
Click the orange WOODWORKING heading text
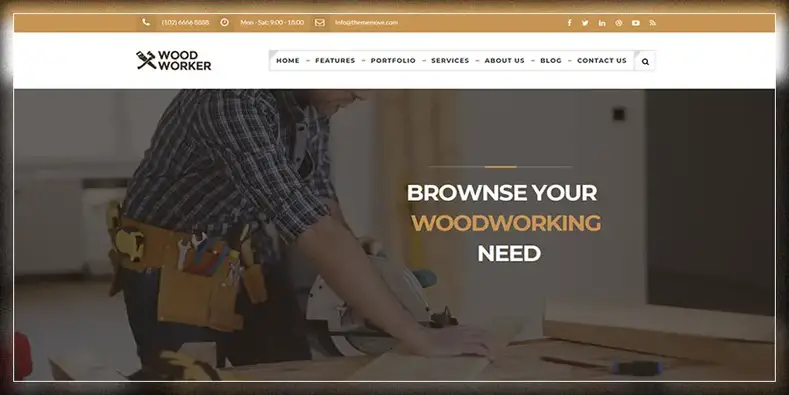pos(506,223)
